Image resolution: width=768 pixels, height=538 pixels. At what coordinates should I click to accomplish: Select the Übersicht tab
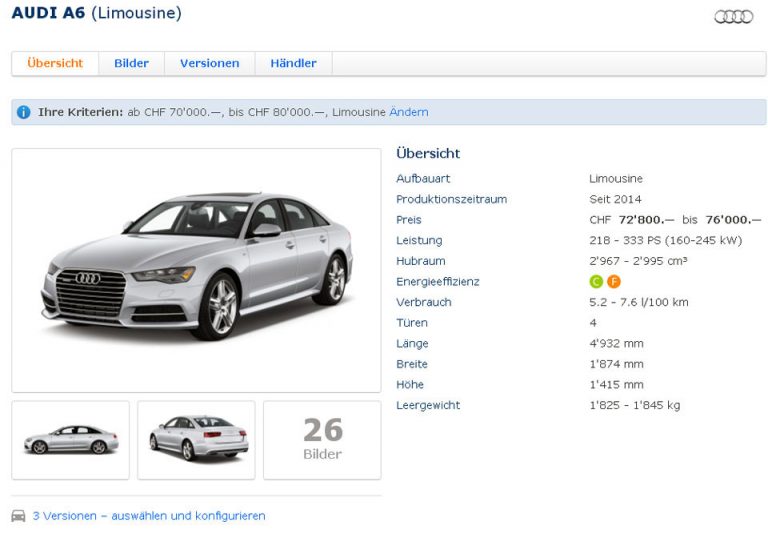55,63
